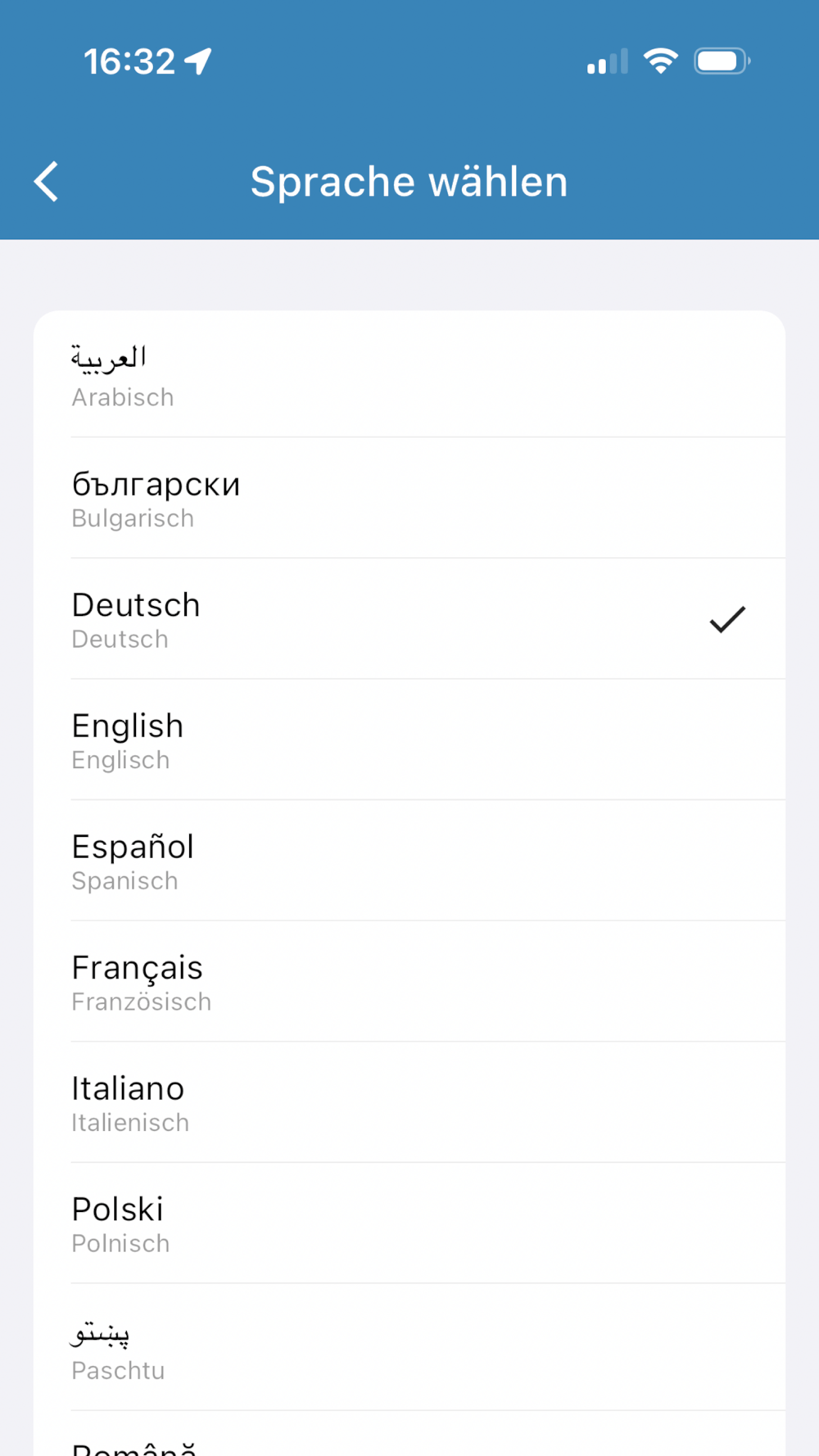Tap the location arrow icon
This screenshot has width=819, height=1456.
(198, 61)
